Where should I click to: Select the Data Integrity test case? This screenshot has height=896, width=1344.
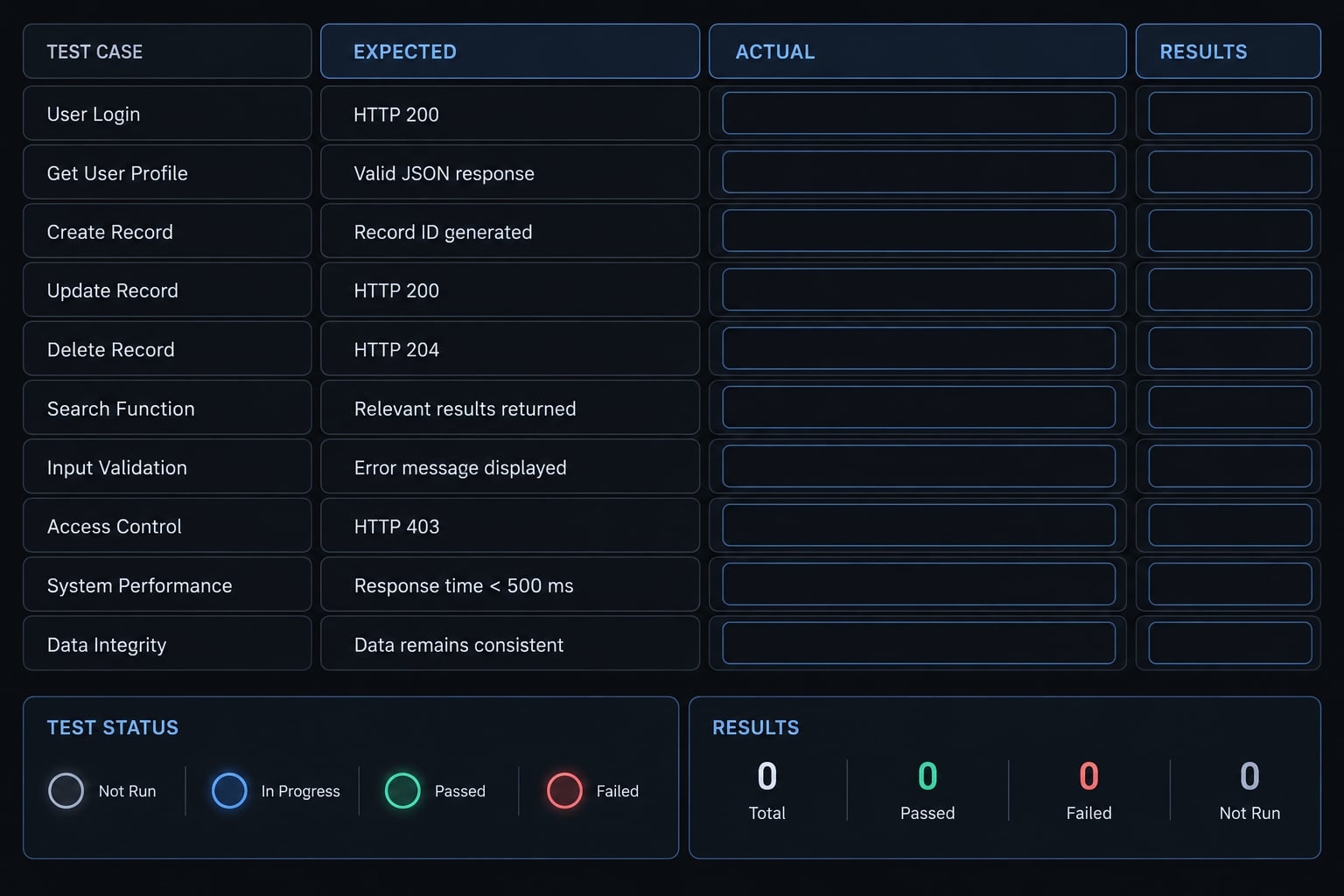167,642
